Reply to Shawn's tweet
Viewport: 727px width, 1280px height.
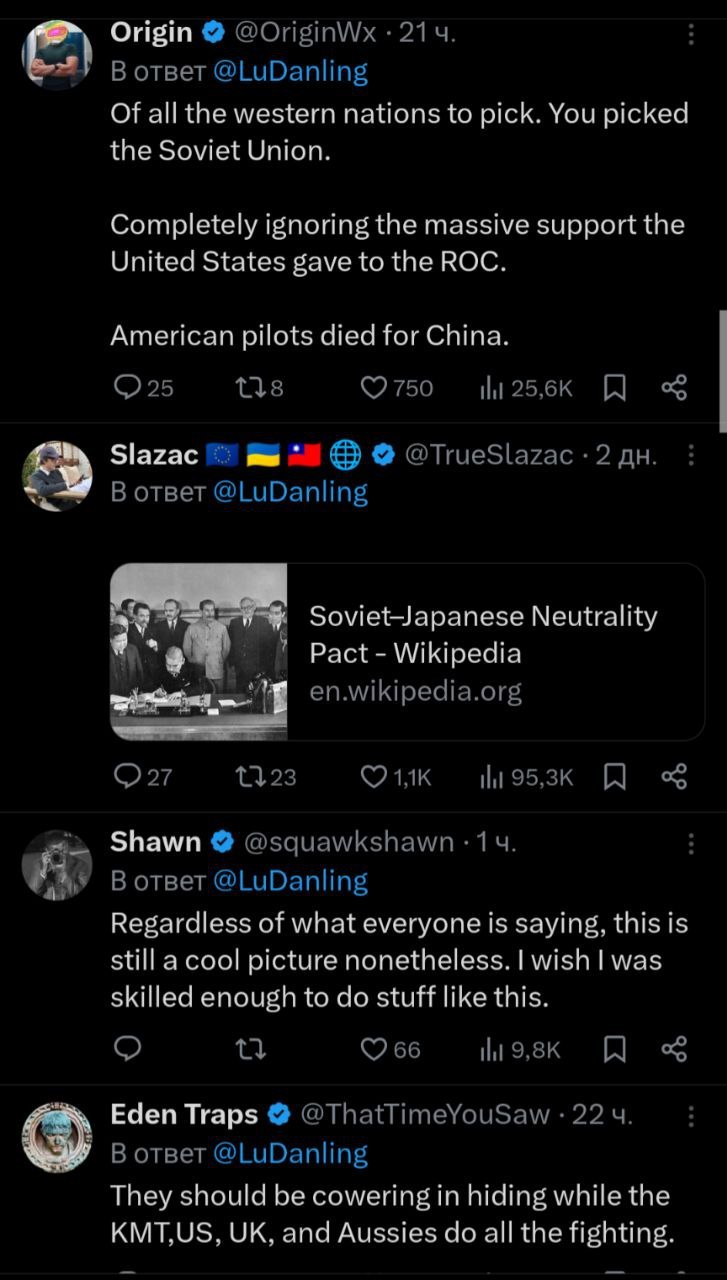[x=127, y=1049]
